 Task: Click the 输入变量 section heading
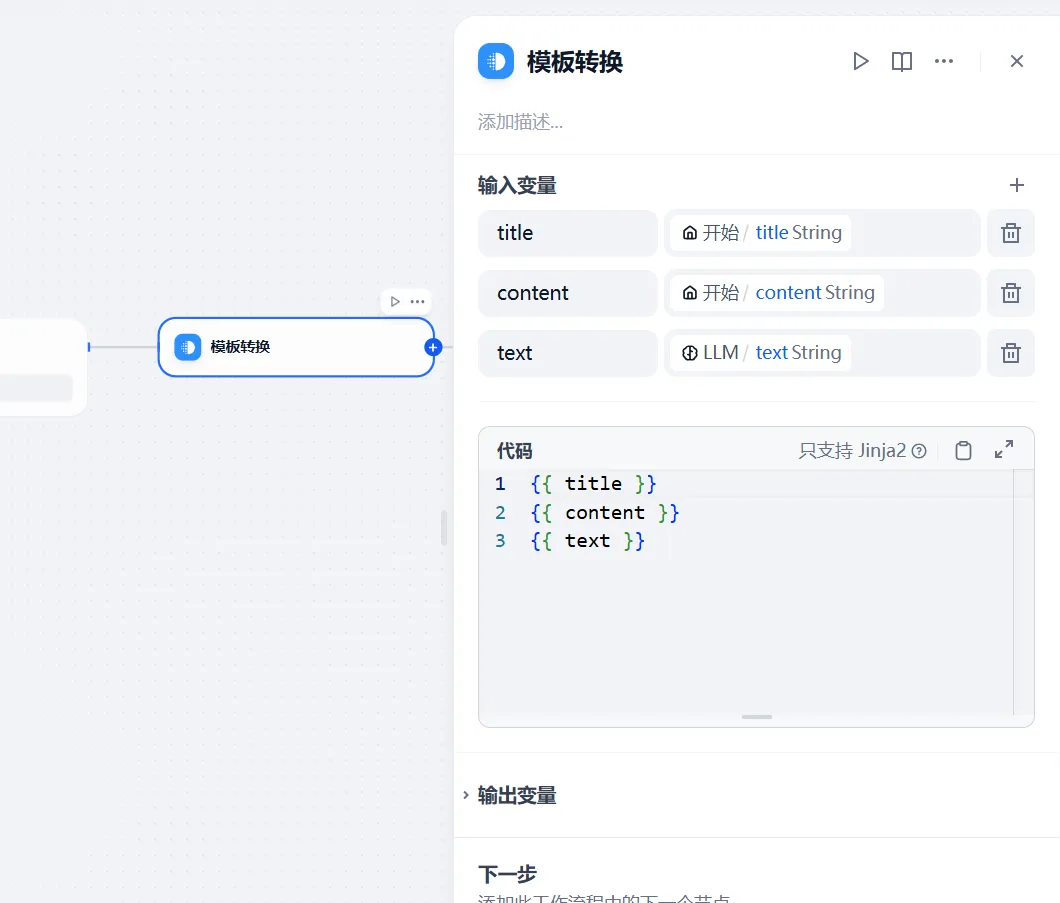pos(517,185)
